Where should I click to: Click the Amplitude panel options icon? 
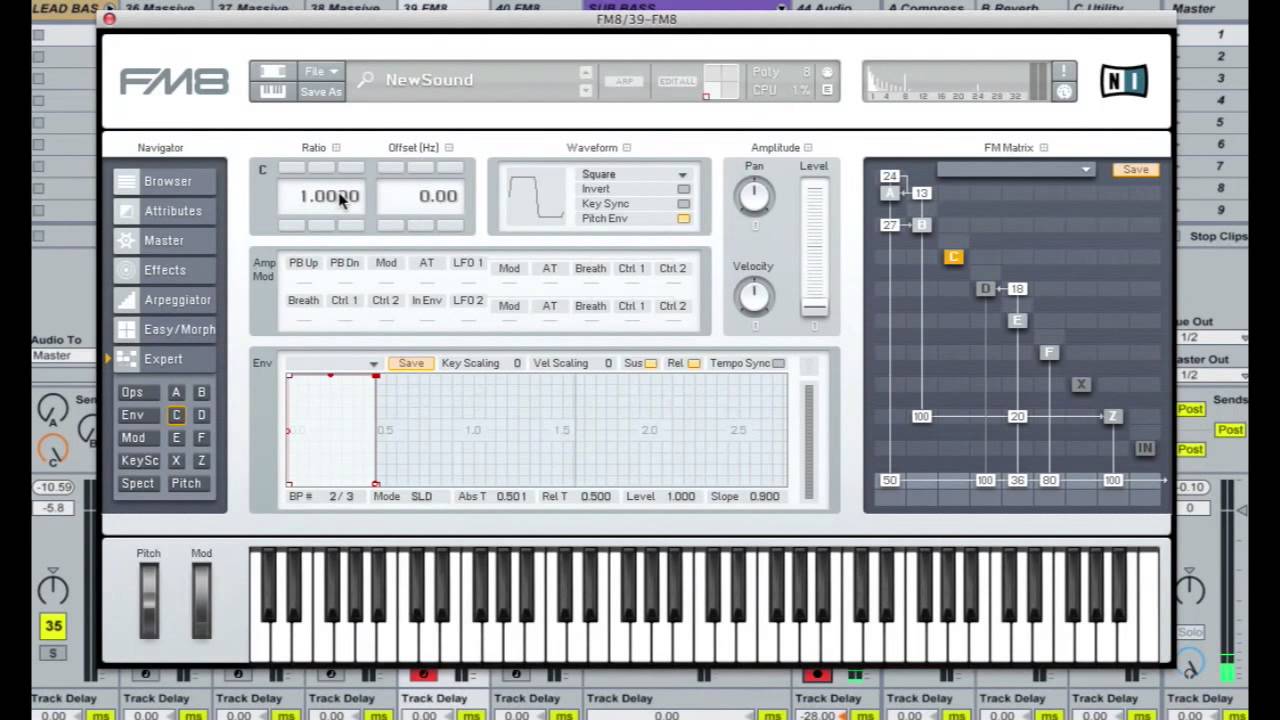click(x=808, y=148)
